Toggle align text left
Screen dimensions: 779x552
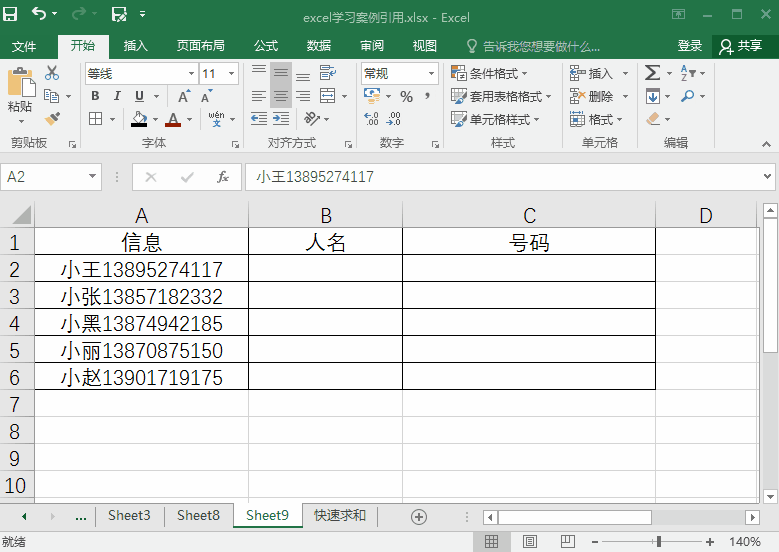coord(259,96)
